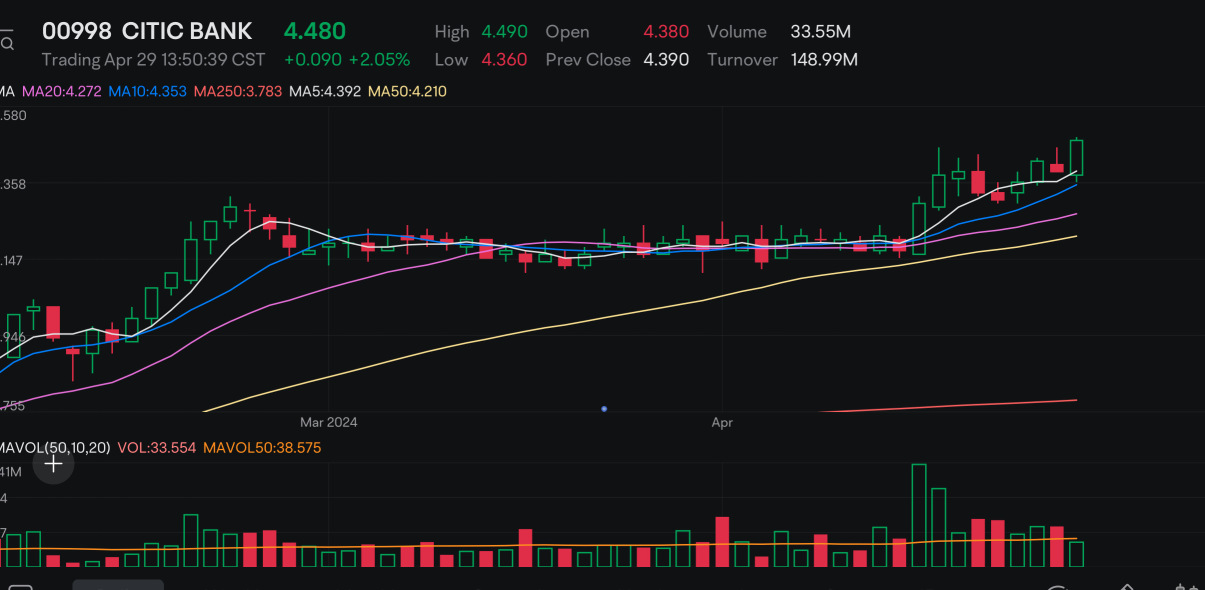The width and height of the screenshot is (1205, 590).
Task: Click the Apr date axis label
Action: 722,423
